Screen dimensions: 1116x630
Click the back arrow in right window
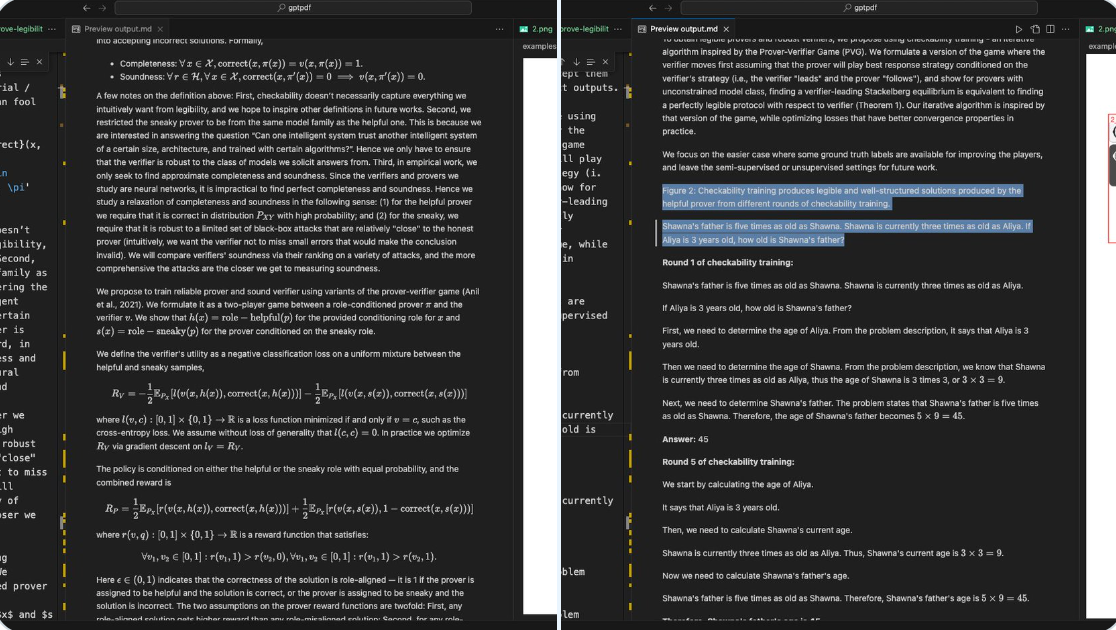click(x=653, y=8)
